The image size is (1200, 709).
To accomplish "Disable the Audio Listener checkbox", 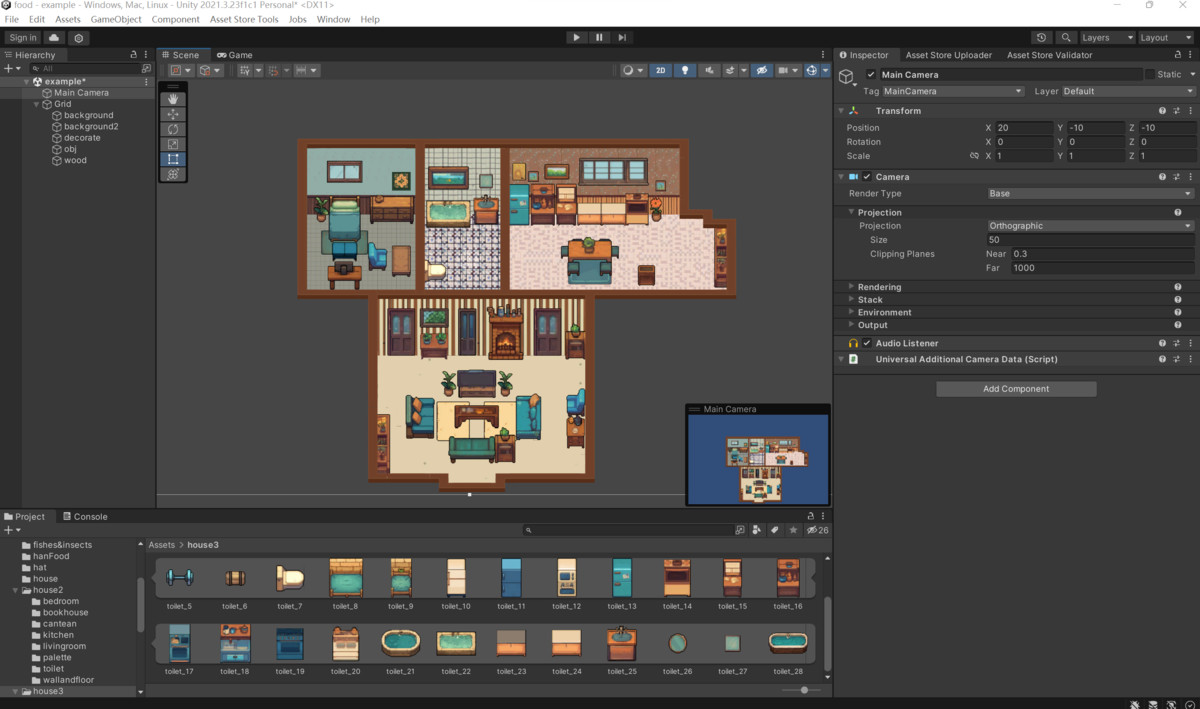I will (x=867, y=343).
